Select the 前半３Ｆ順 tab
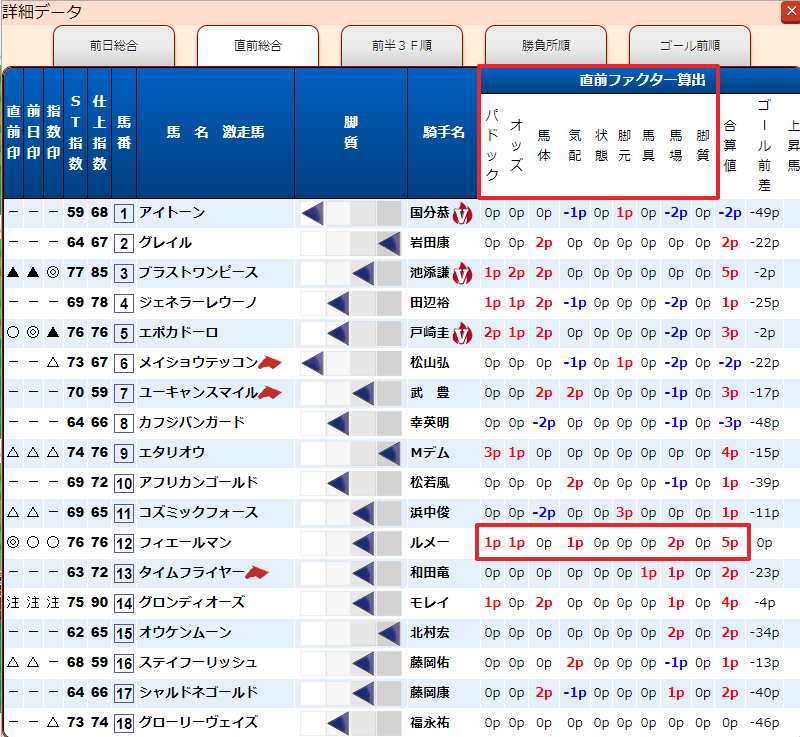This screenshot has width=800, height=737. tap(402, 46)
